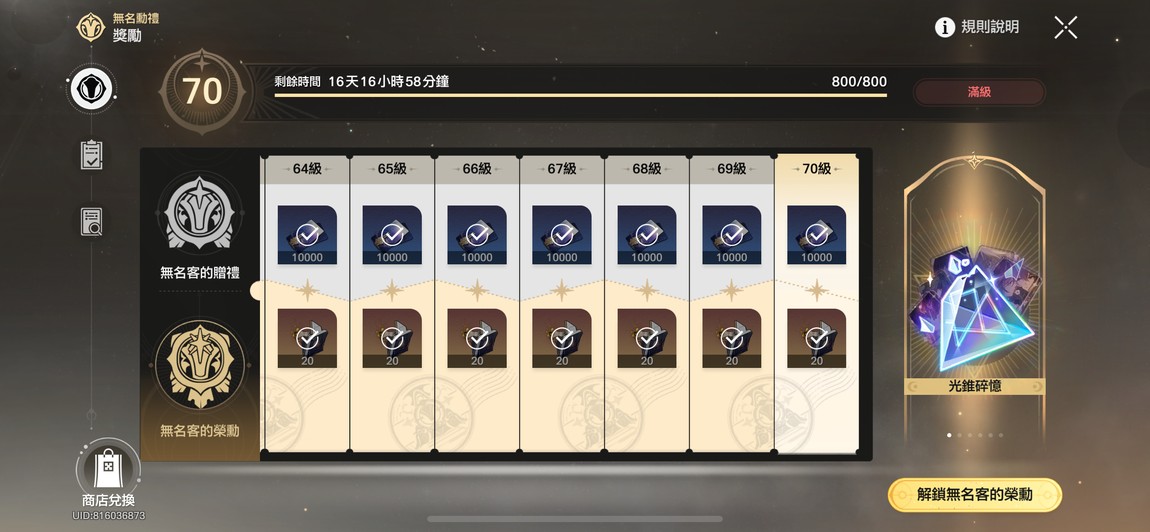Click the 800/800 experience progress bar
The image size is (1150, 532).
tap(580, 95)
